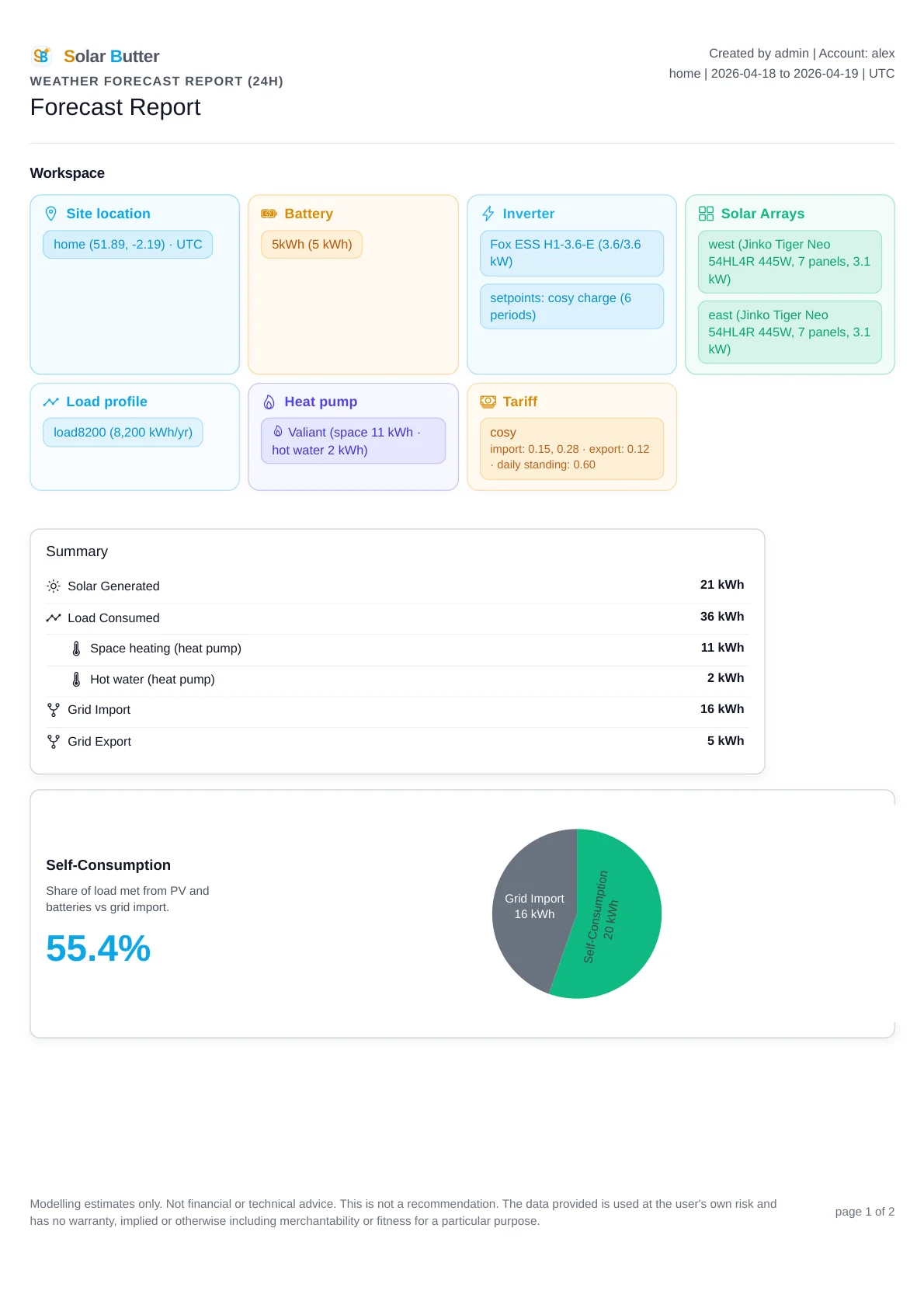Open the Fox ESS H1-3.6-E inverter chip
Image resolution: width=924 pixels, height=1308 pixels.
[x=571, y=253]
